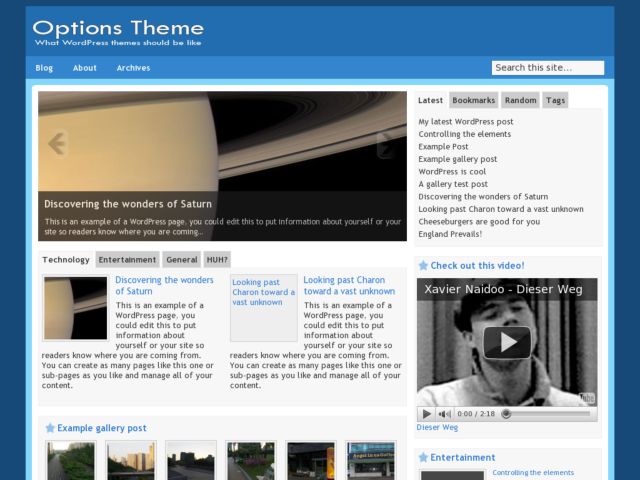Click the Entertainment sidebar section heading

(x=462, y=458)
